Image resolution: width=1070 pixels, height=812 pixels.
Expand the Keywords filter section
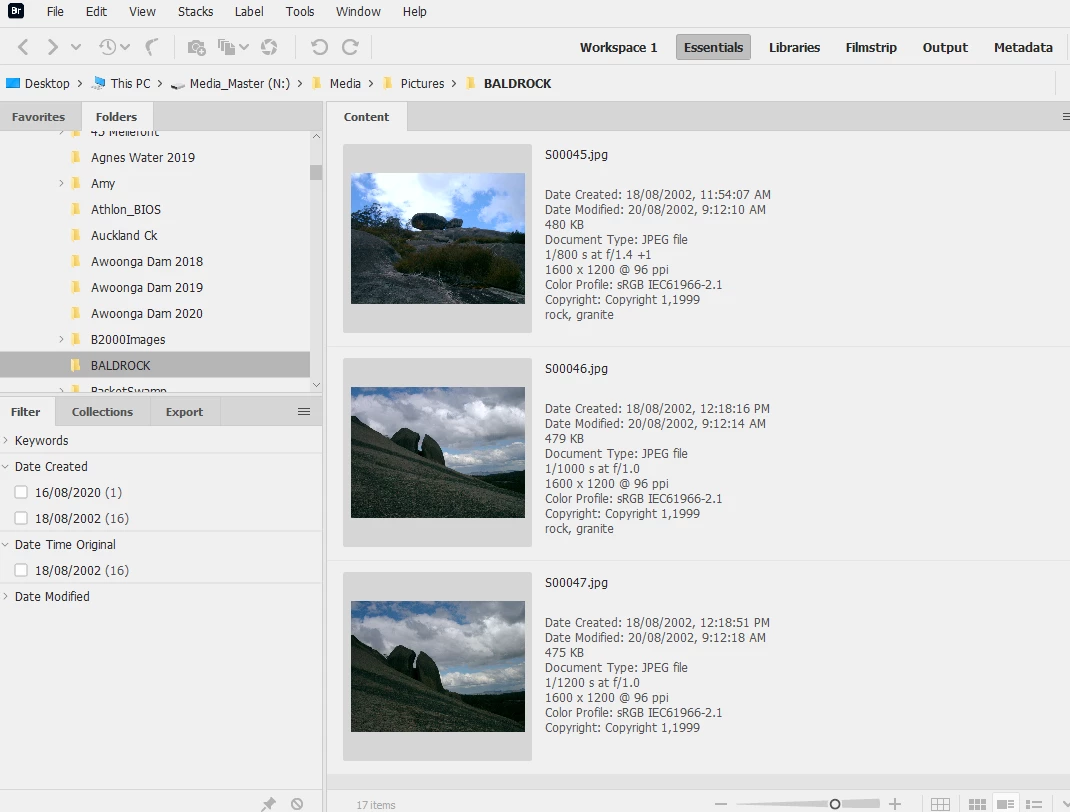(x=5, y=440)
